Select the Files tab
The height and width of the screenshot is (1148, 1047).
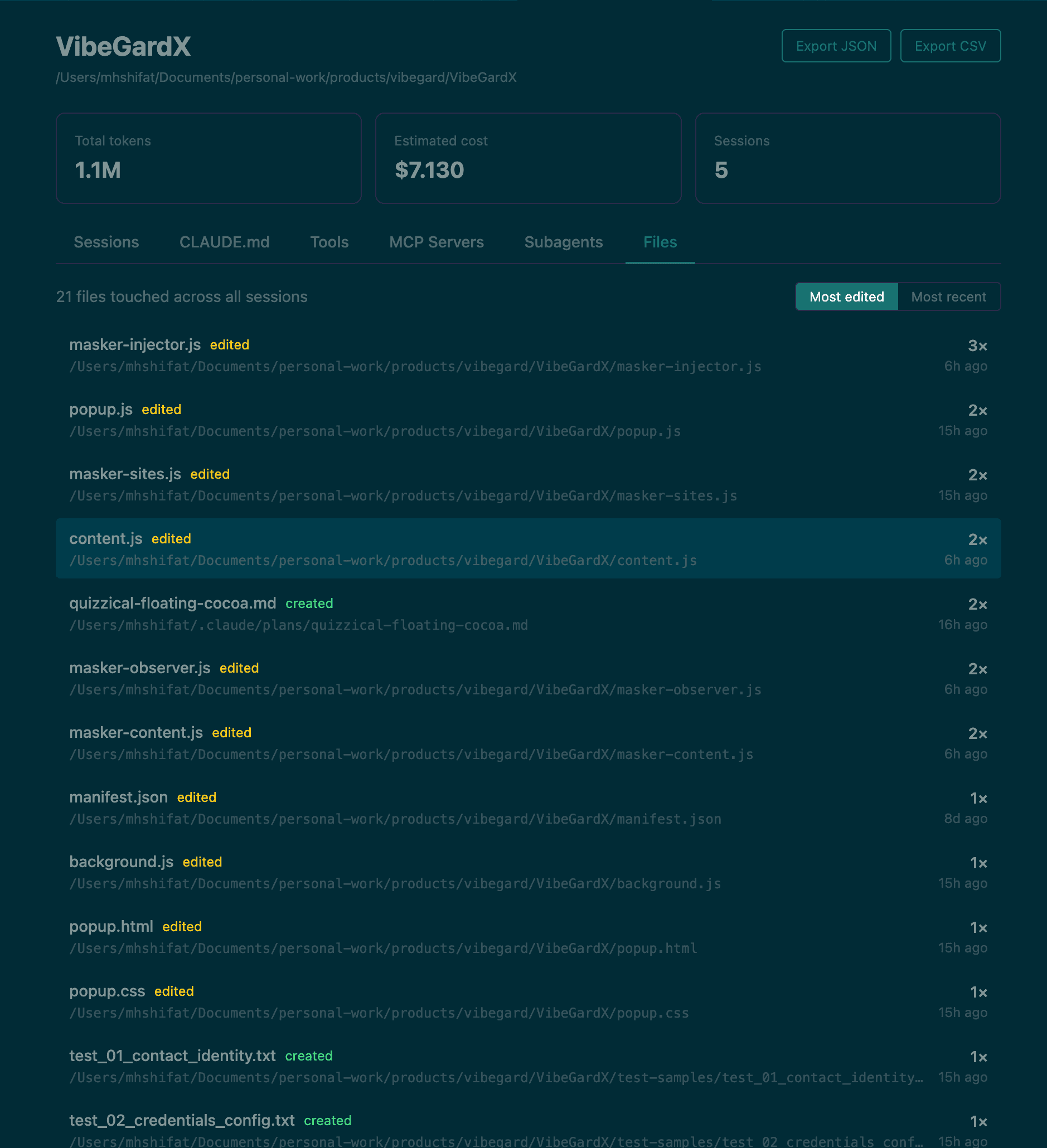pos(660,242)
